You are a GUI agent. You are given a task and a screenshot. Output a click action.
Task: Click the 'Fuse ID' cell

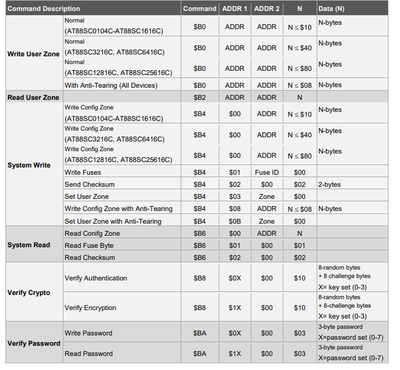[x=267, y=172]
